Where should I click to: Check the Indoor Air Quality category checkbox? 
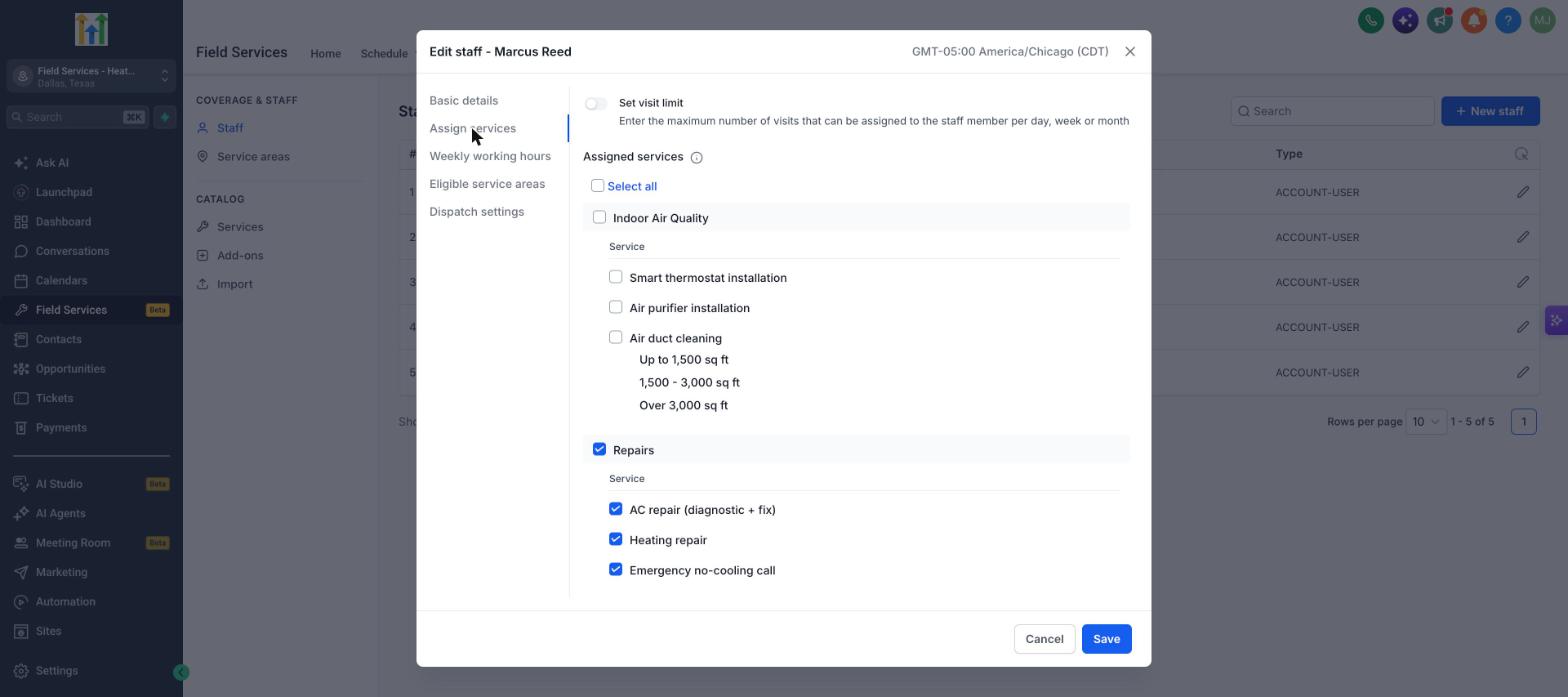(x=599, y=217)
